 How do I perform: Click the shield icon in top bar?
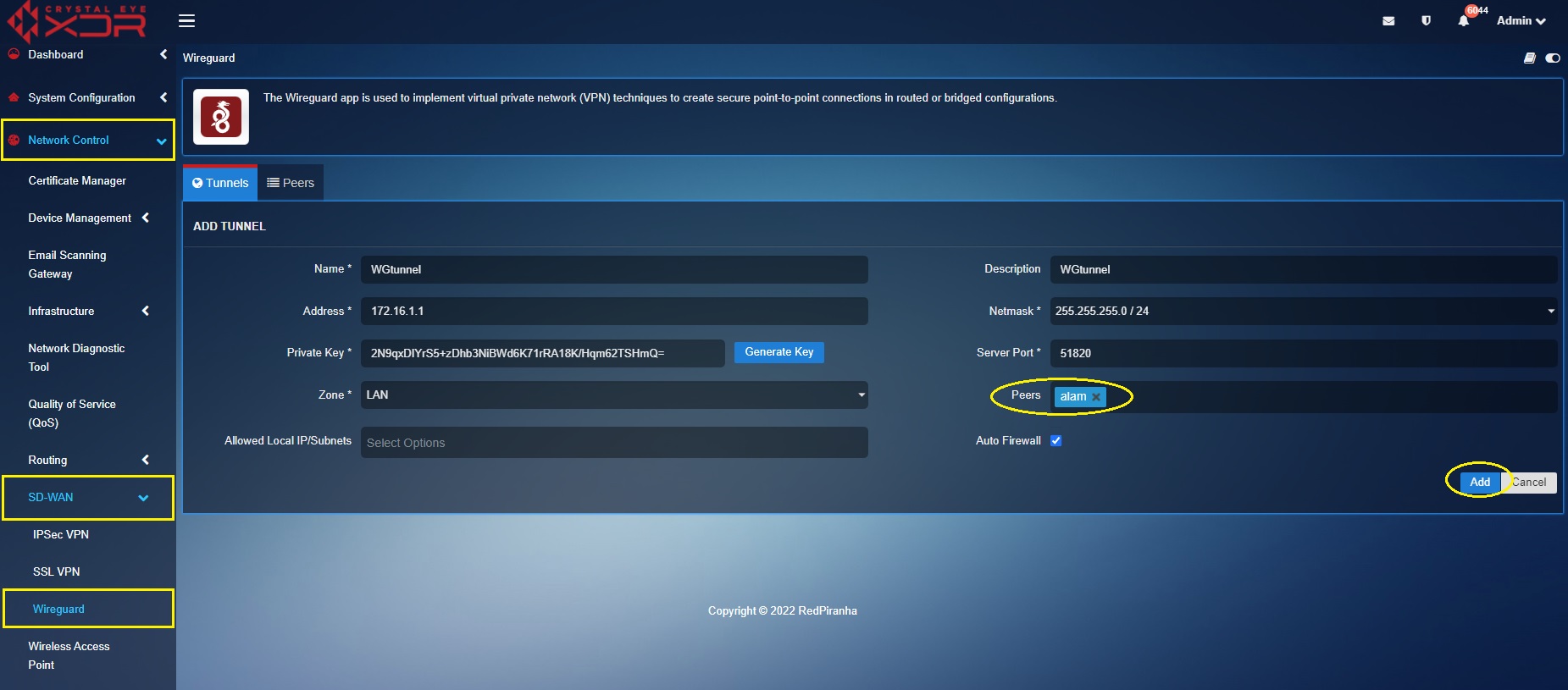pyautogui.click(x=1427, y=21)
